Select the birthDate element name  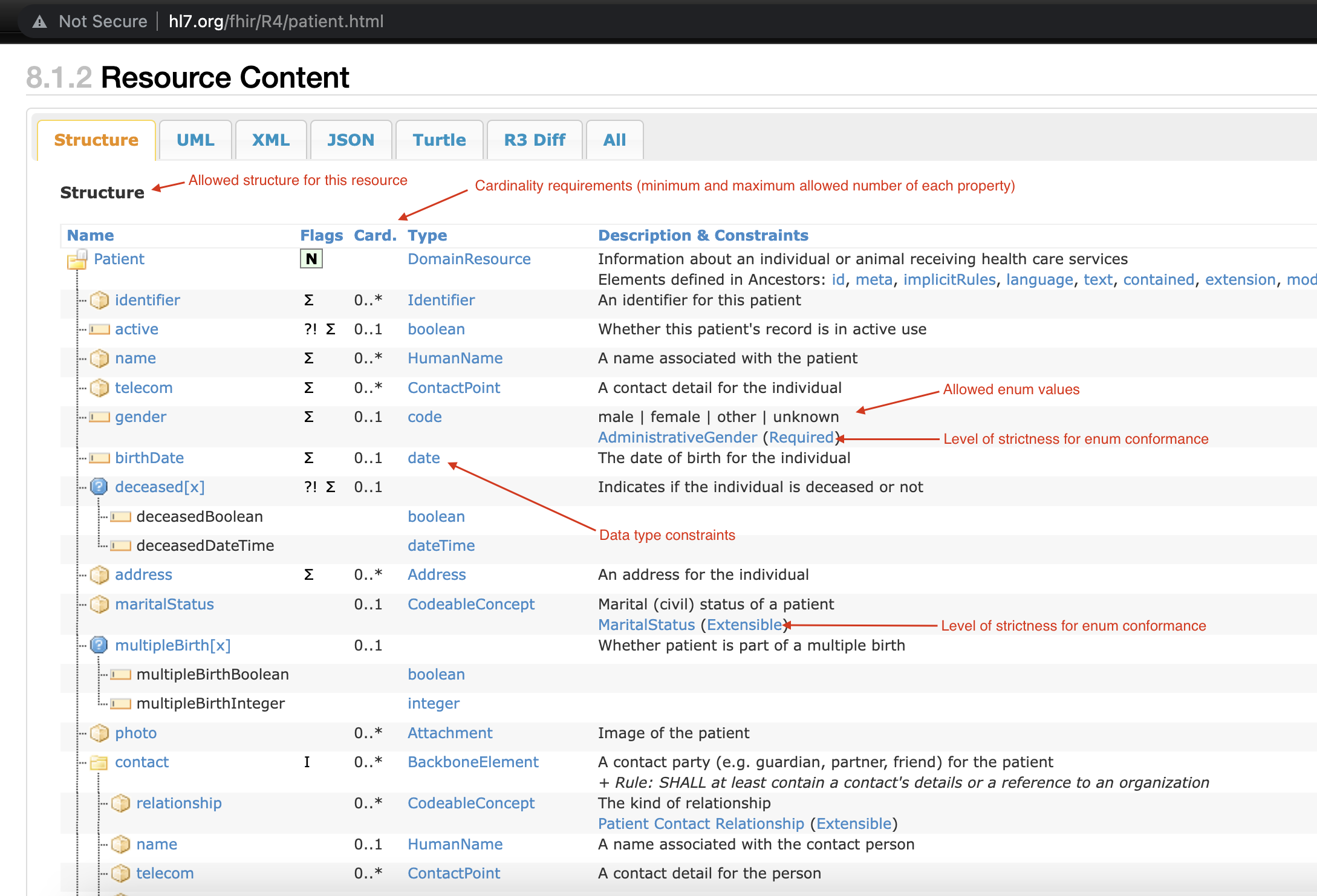[x=149, y=458]
